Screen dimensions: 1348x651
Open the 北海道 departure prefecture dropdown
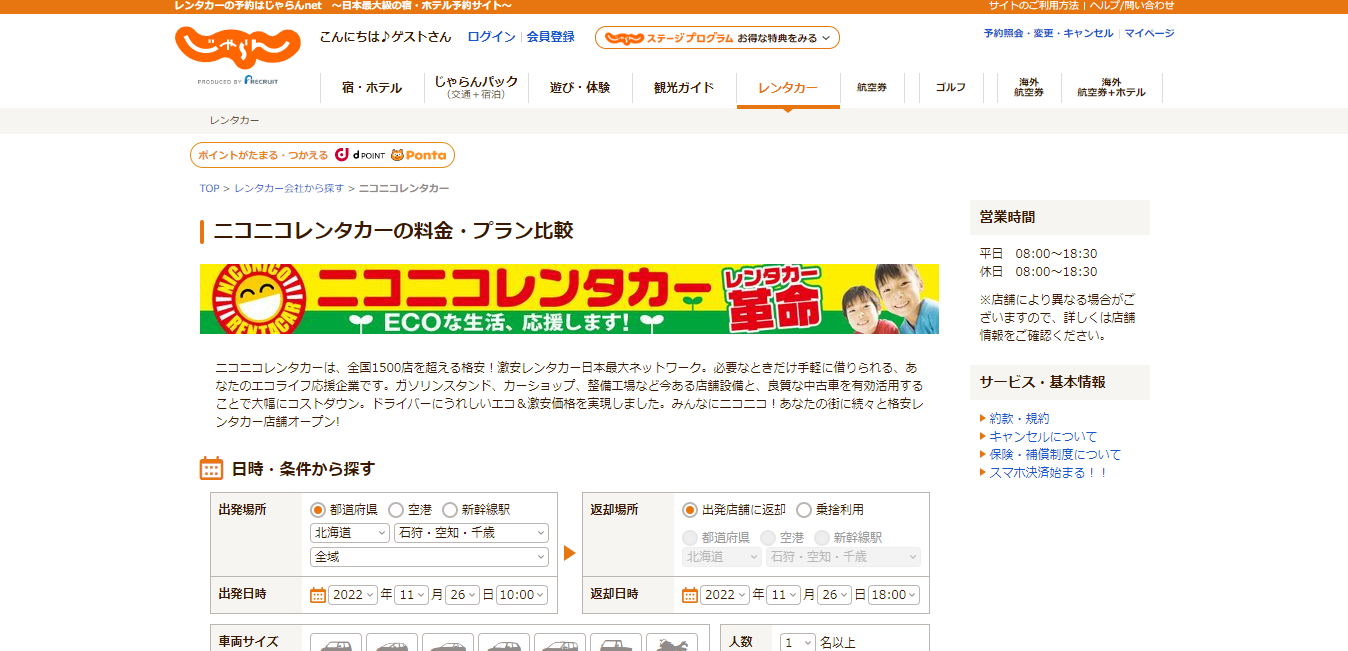[349, 533]
